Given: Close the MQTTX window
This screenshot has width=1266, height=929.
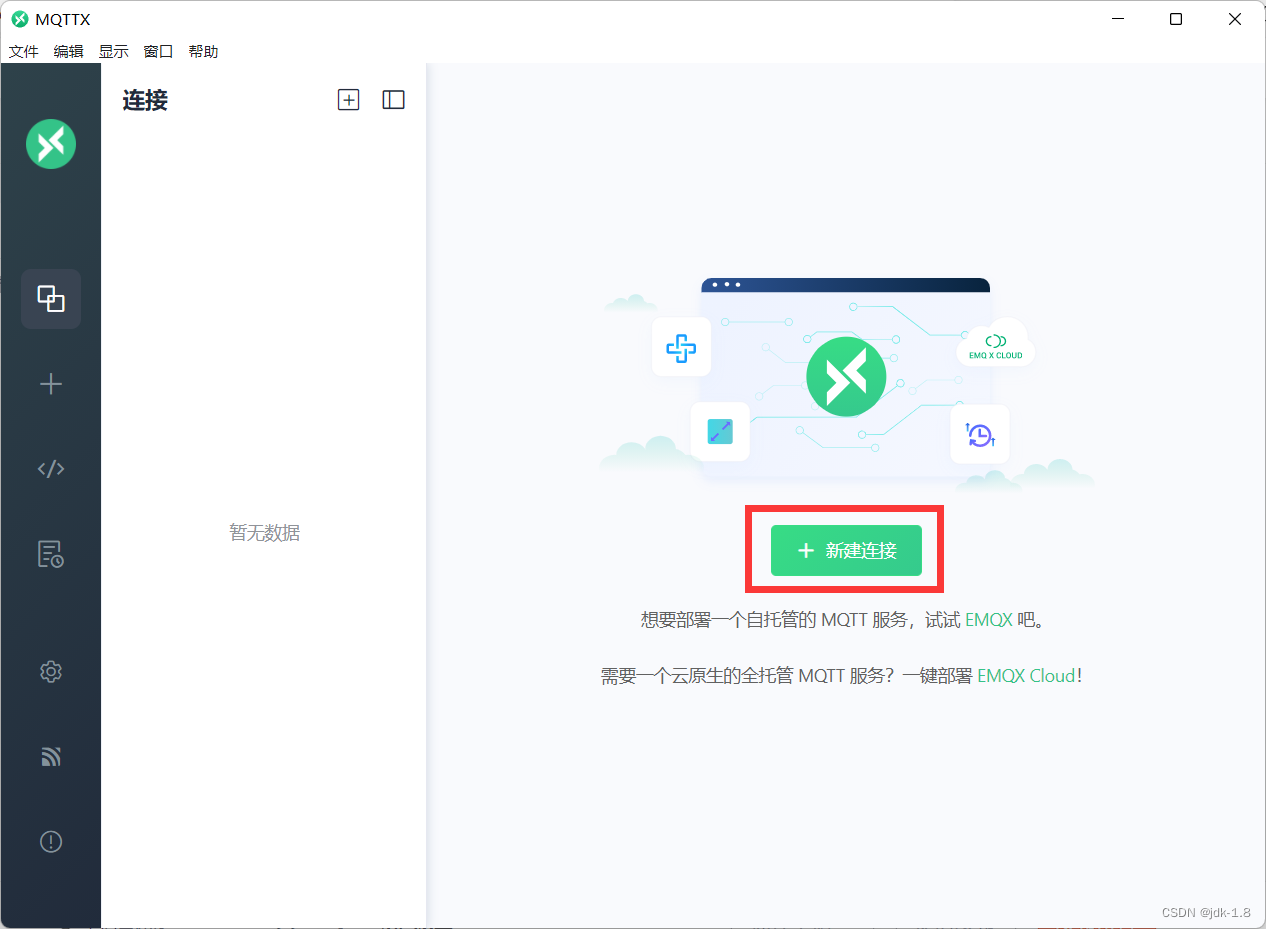Looking at the screenshot, I should tap(1235, 19).
